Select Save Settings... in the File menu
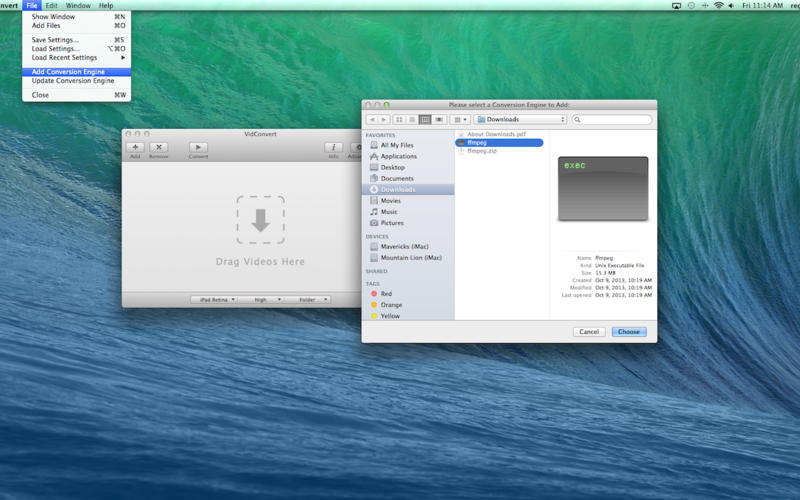 [55, 40]
